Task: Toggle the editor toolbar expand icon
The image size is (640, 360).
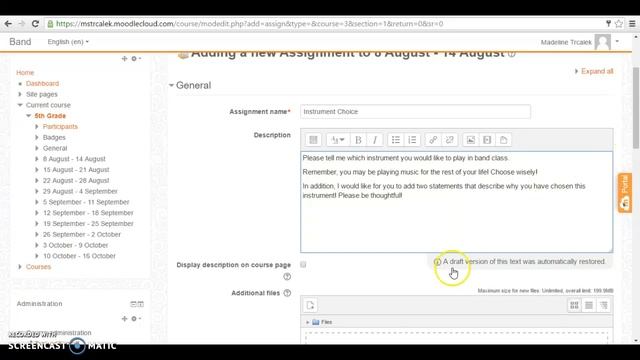Action: [x=313, y=140]
